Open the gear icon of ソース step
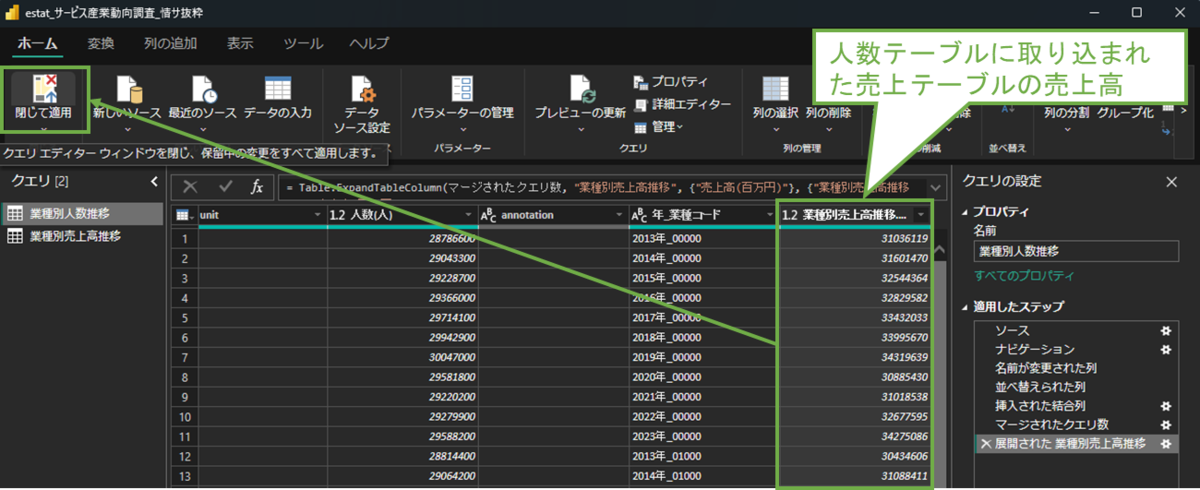Screen dimensions: 1200x490 click(1164, 330)
